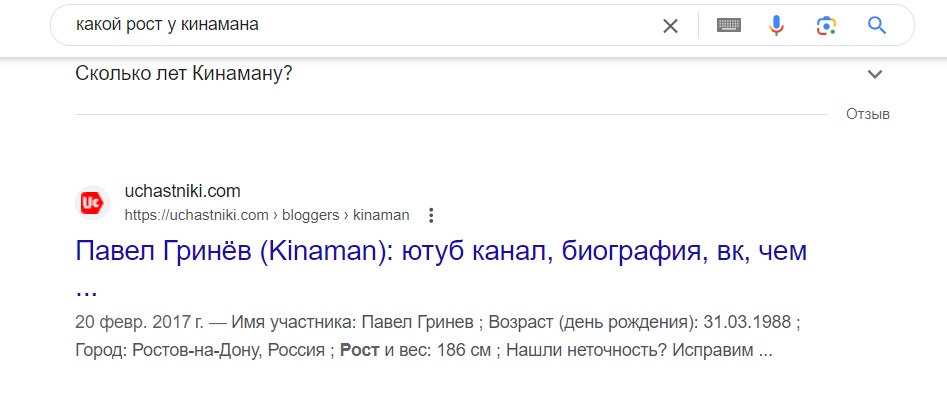Image resolution: width=947 pixels, height=393 pixels.
Task: Open the question "Сколько лет Кинаману?"
Action: [x=184, y=74]
